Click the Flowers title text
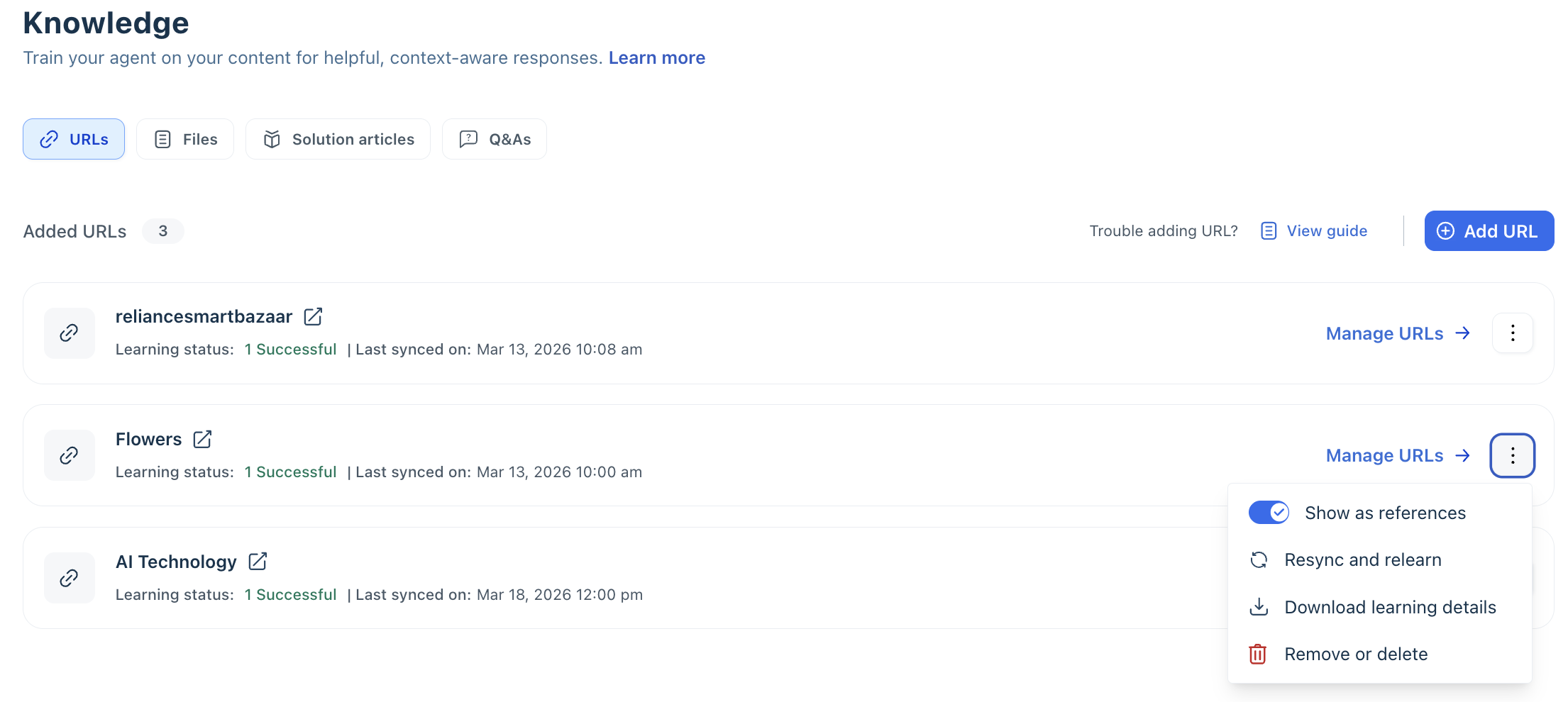The width and height of the screenshot is (1568, 702). click(148, 439)
